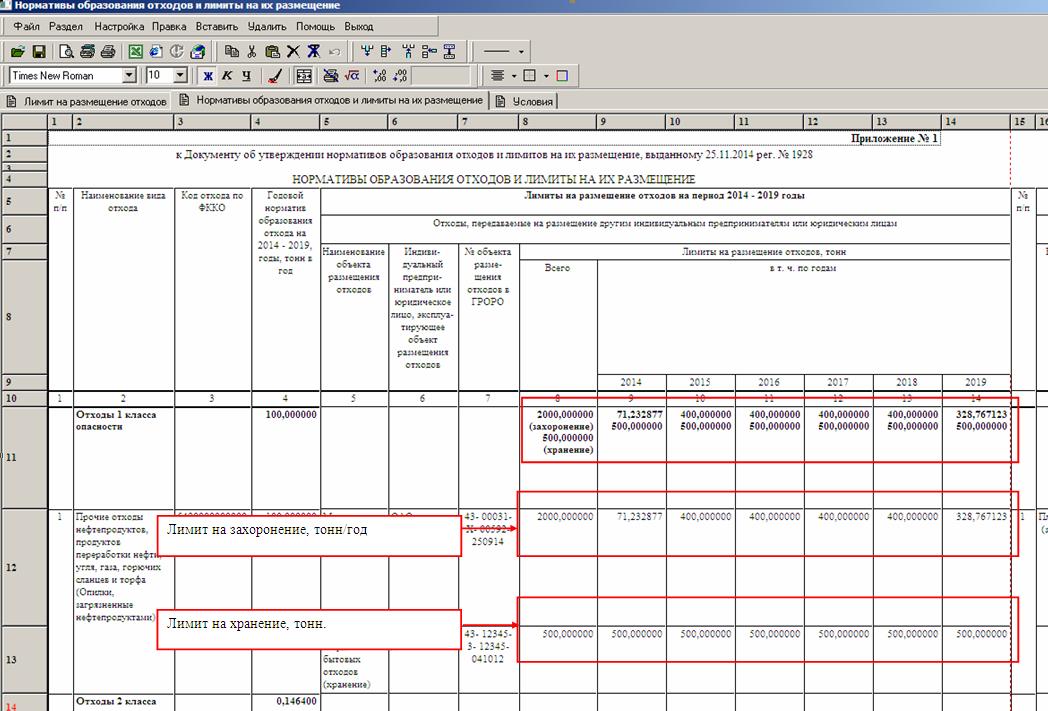Screen dimensions: 1048x711
Task: Export to Excel using the green icon
Action: click(x=135, y=51)
